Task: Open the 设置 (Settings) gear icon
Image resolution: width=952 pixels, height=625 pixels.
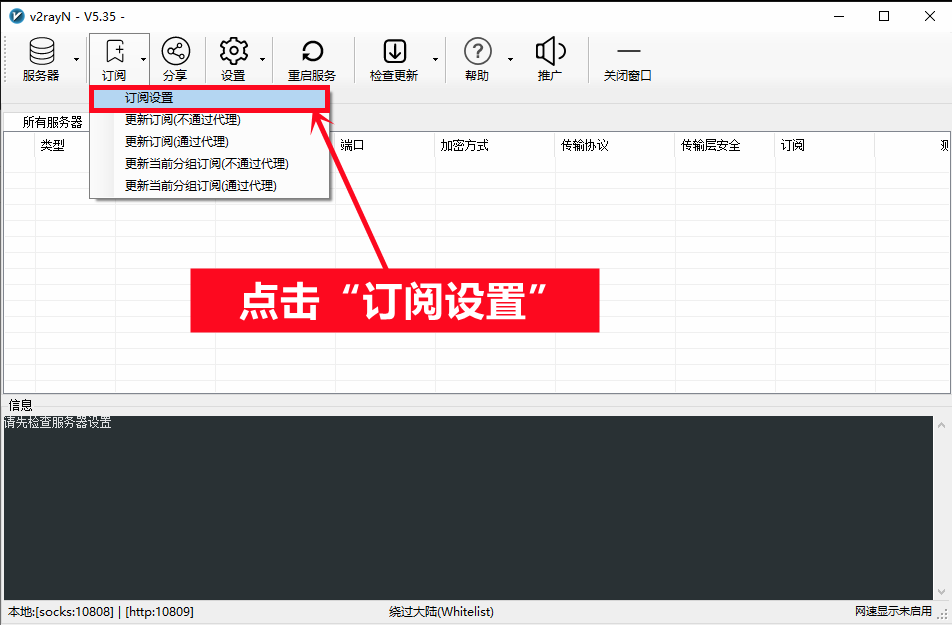Action: tap(233, 59)
